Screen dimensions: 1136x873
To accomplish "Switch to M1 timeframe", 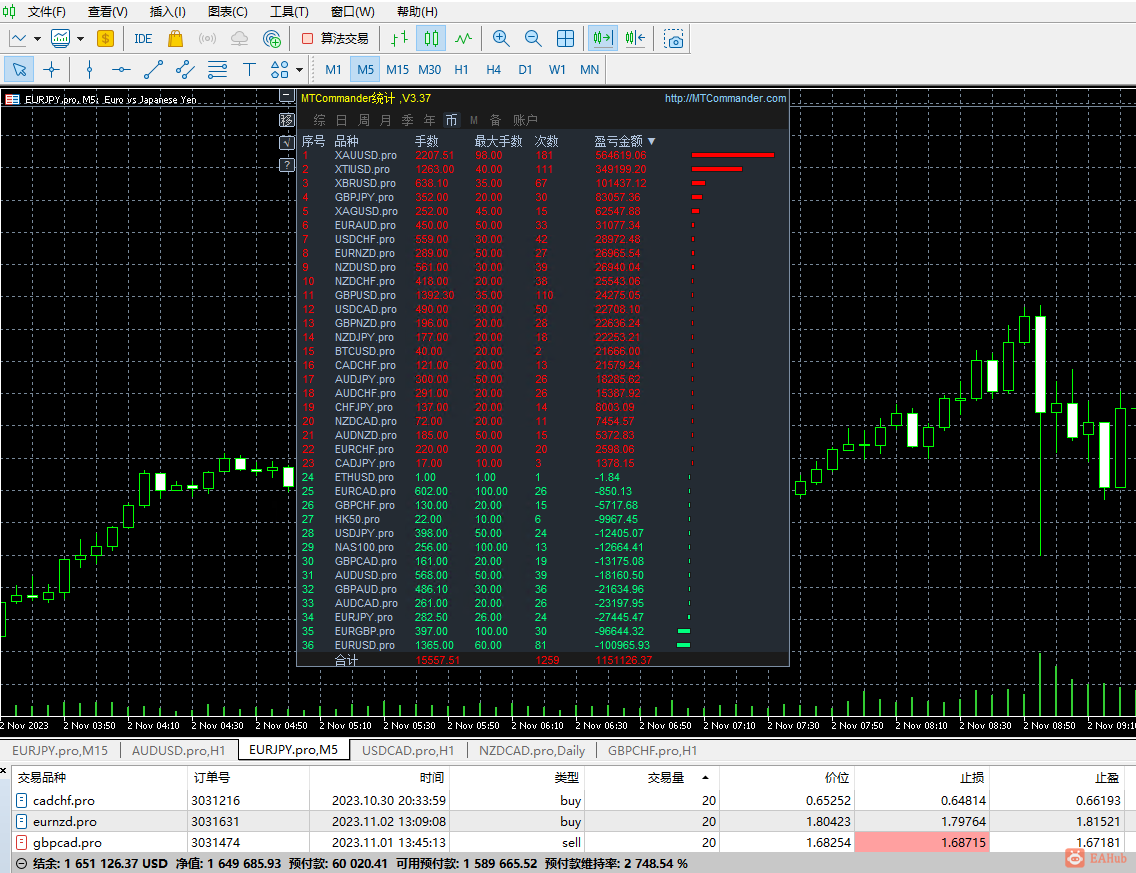I will tap(333, 70).
